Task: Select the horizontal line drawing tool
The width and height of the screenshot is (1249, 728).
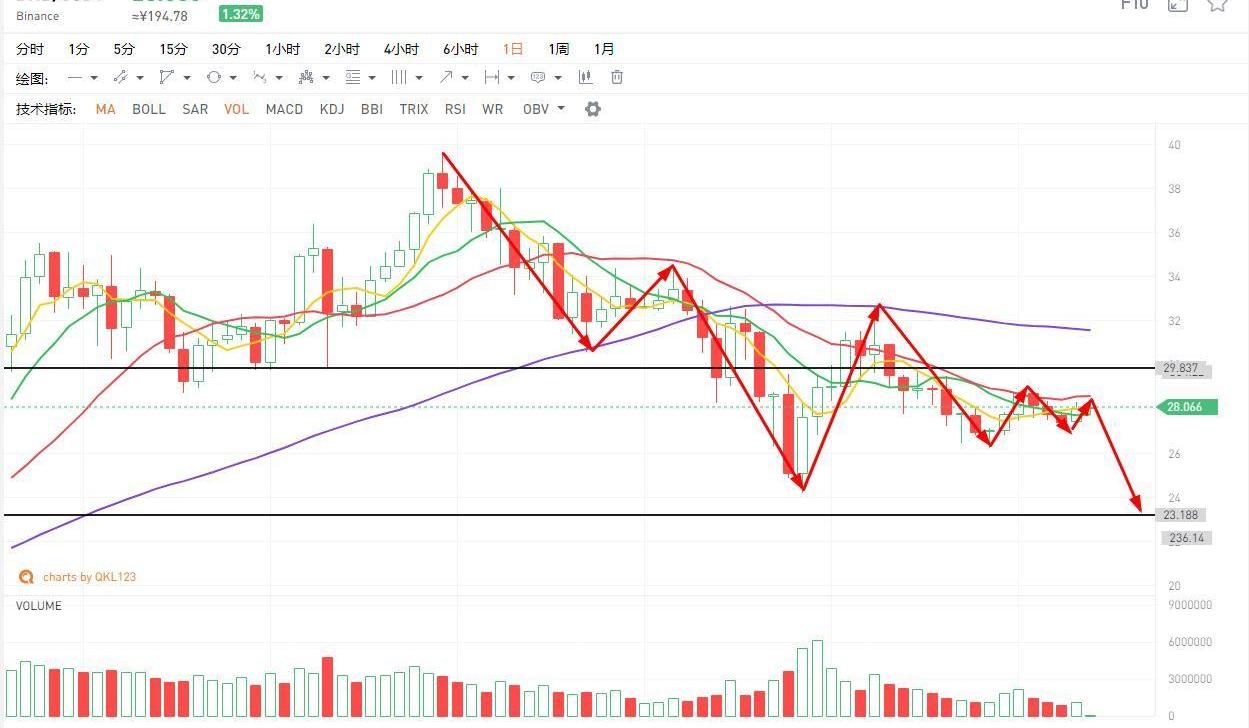Action: tap(75, 78)
